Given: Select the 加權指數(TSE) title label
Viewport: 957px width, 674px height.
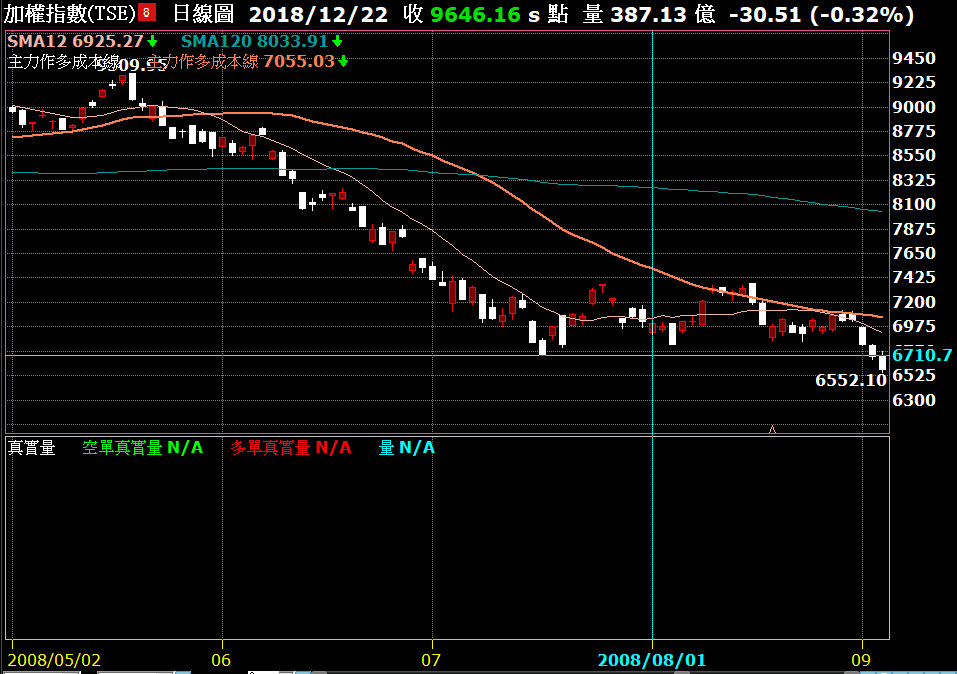Looking at the screenshot, I should [70, 13].
